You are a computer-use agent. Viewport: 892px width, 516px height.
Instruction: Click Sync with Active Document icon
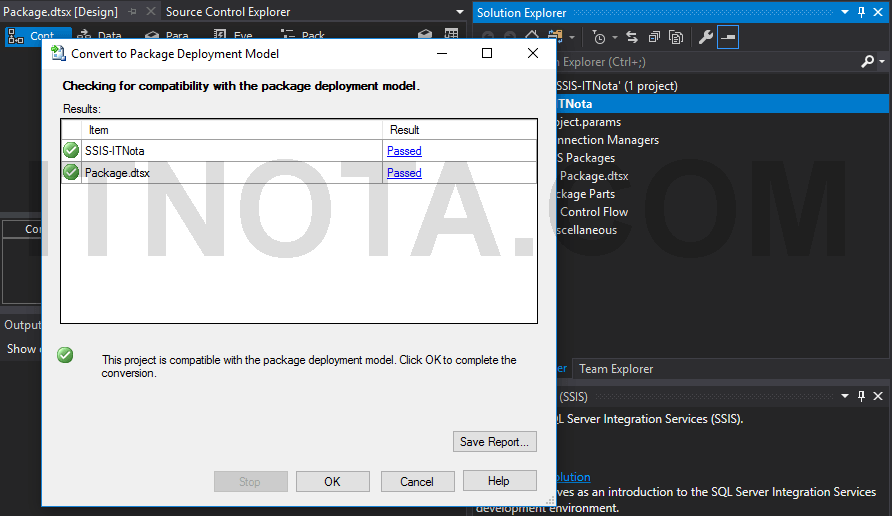point(632,37)
